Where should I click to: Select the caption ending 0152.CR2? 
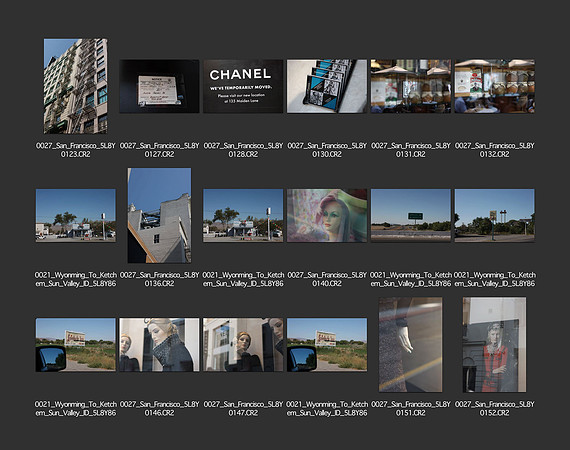(x=494, y=409)
